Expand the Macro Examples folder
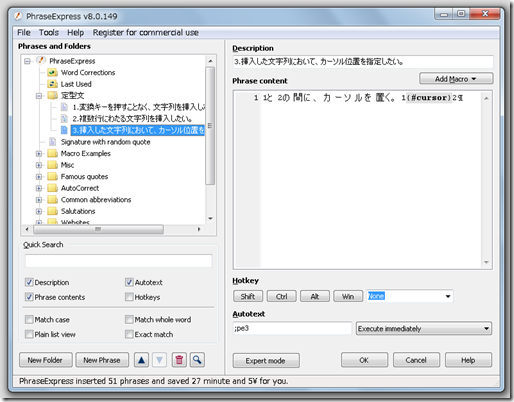 pyautogui.click(x=39, y=154)
